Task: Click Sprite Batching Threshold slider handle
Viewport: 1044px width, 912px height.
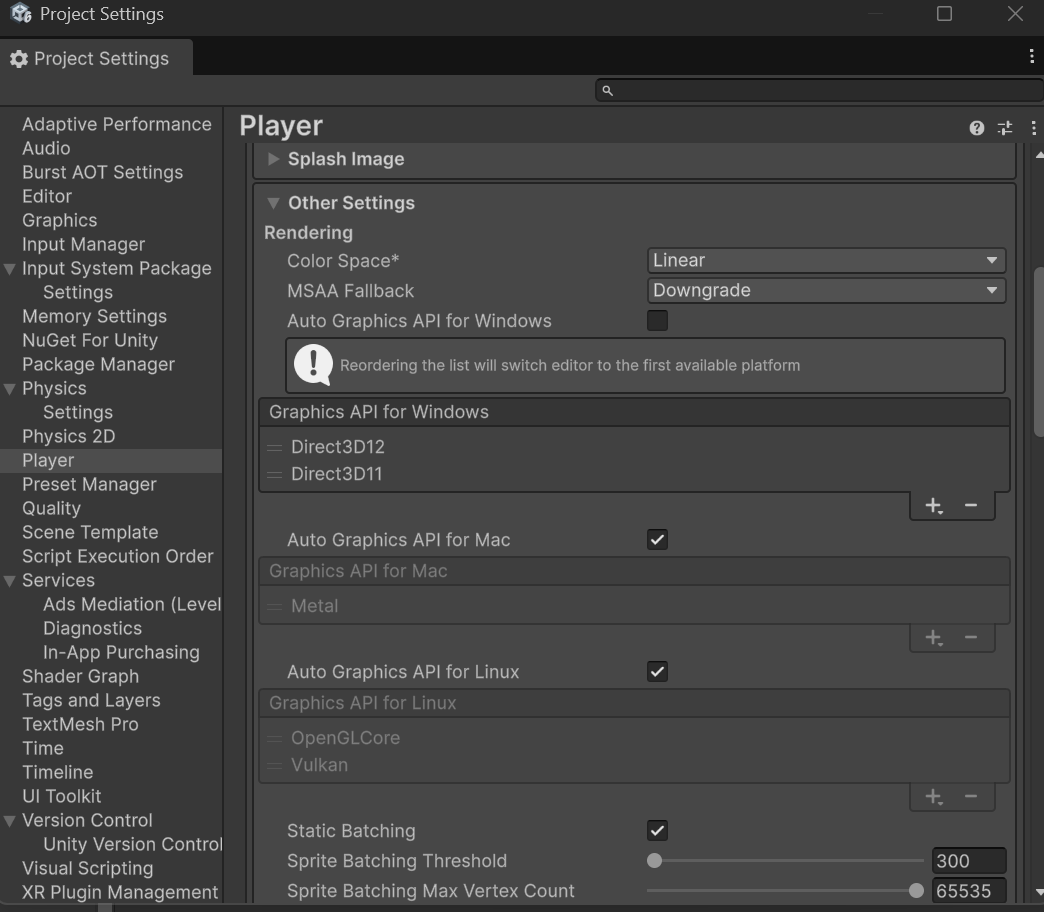Action: [654, 861]
